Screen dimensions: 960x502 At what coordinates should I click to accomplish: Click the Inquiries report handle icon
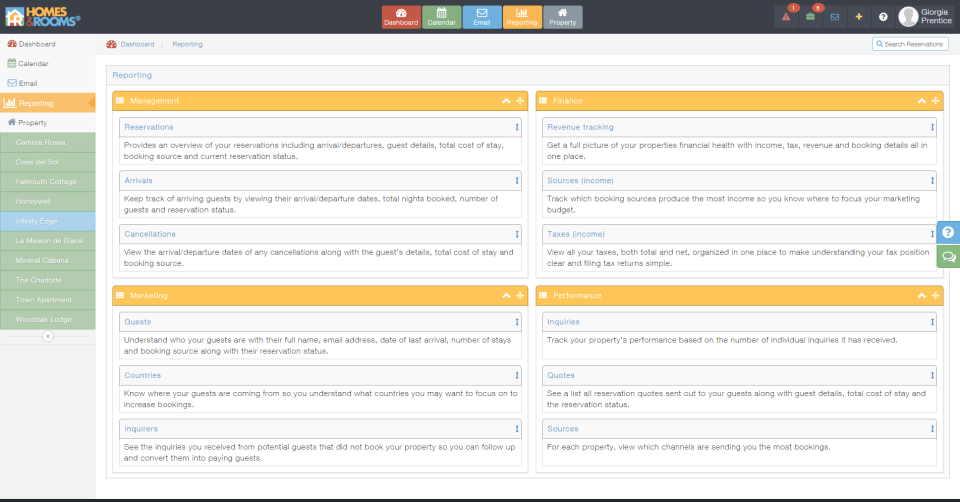pyautogui.click(x=932, y=322)
